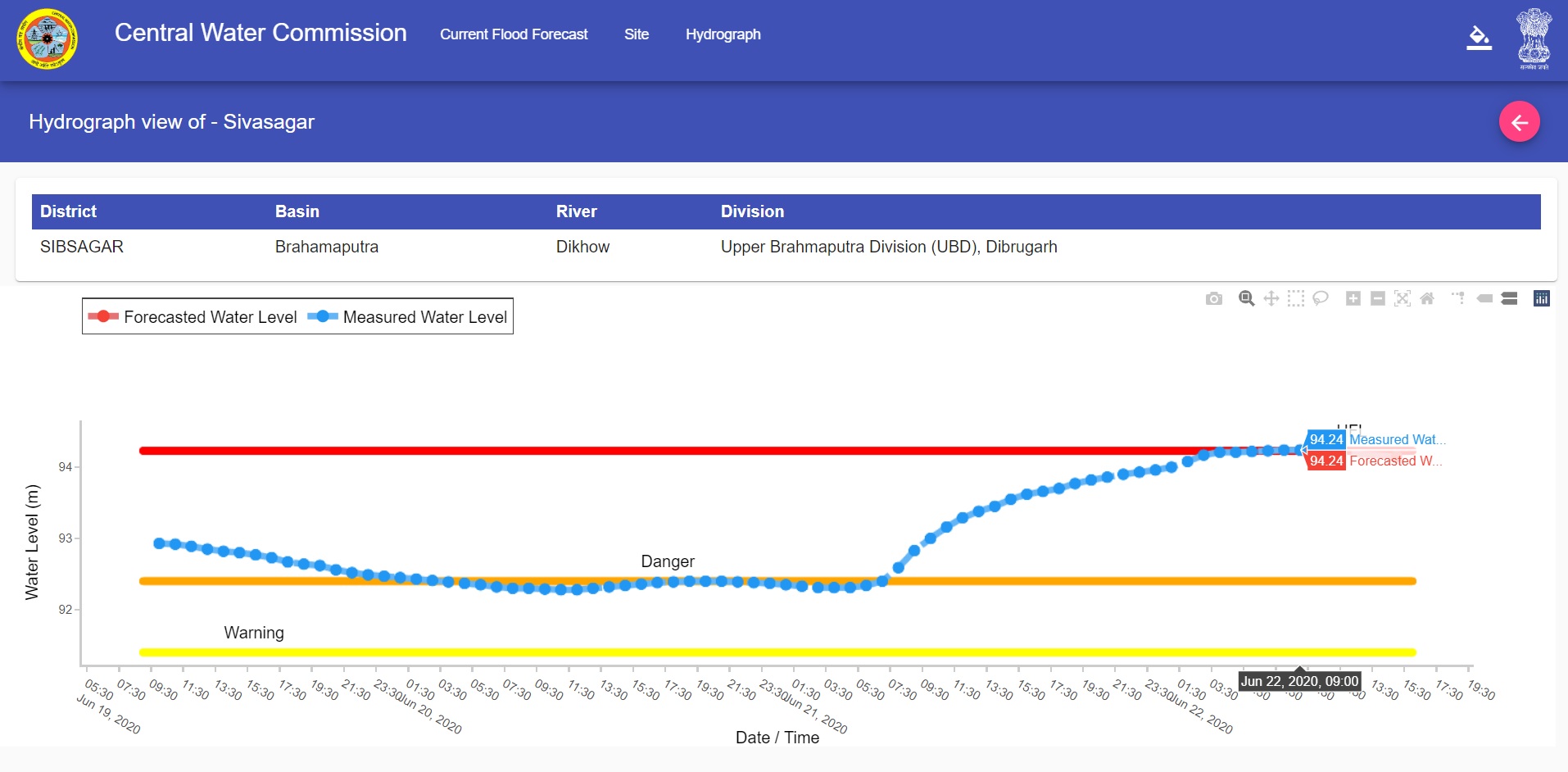Zoom out using the minus icon
The height and width of the screenshot is (772, 1568).
tap(1377, 299)
